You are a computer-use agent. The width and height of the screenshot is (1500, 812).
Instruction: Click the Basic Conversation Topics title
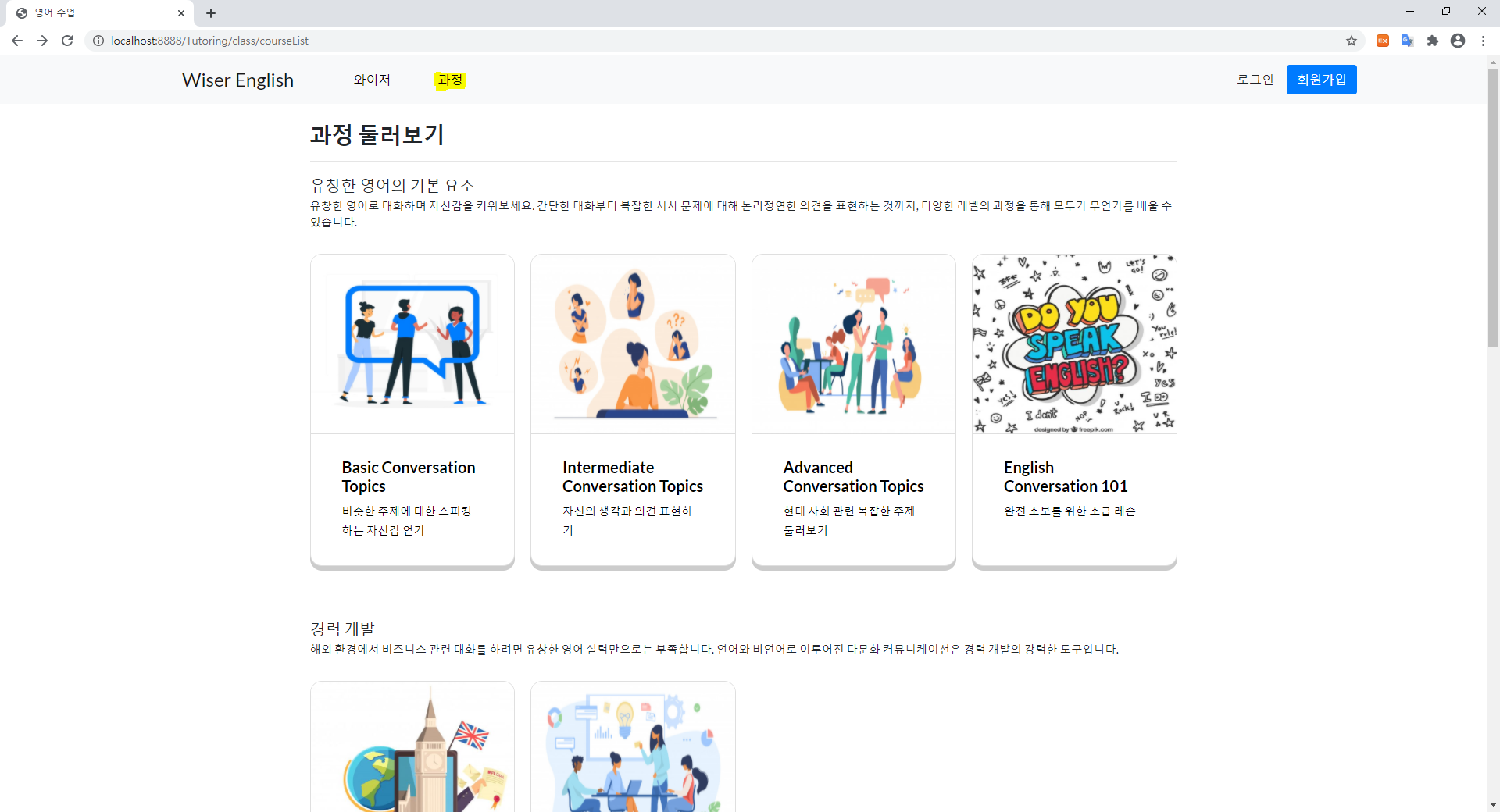point(409,477)
